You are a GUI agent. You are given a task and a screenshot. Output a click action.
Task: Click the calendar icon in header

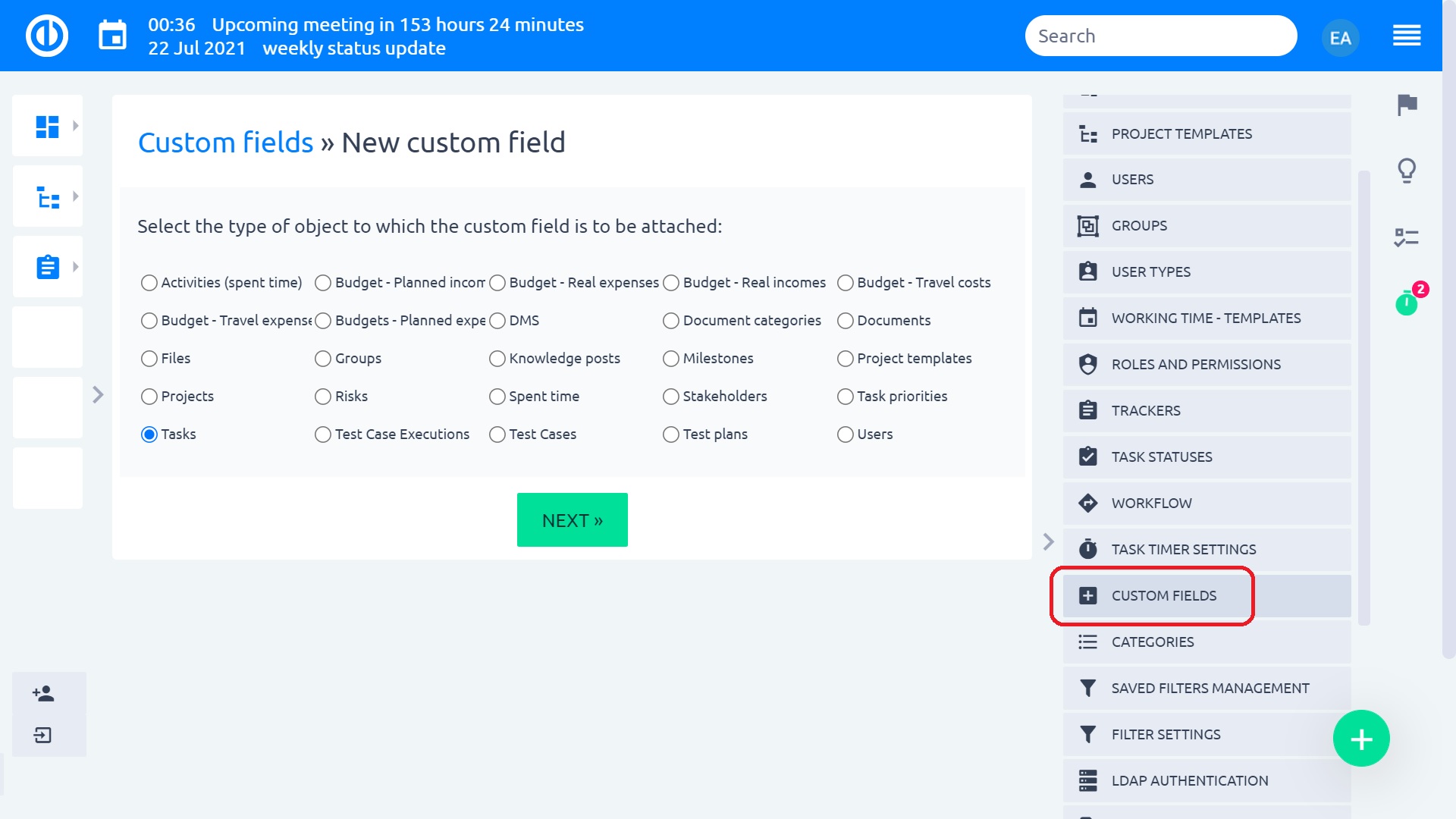tap(112, 36)
